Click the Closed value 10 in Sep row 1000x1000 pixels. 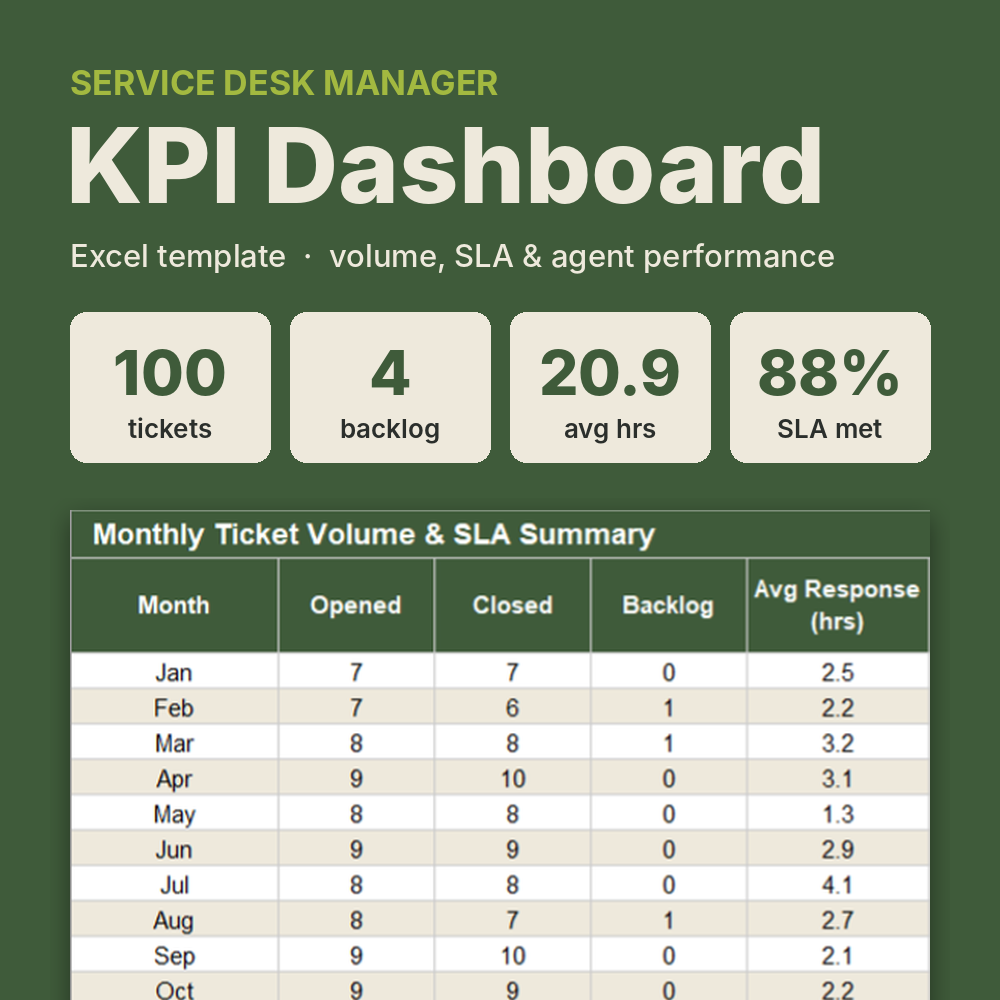tap(512, 955)
